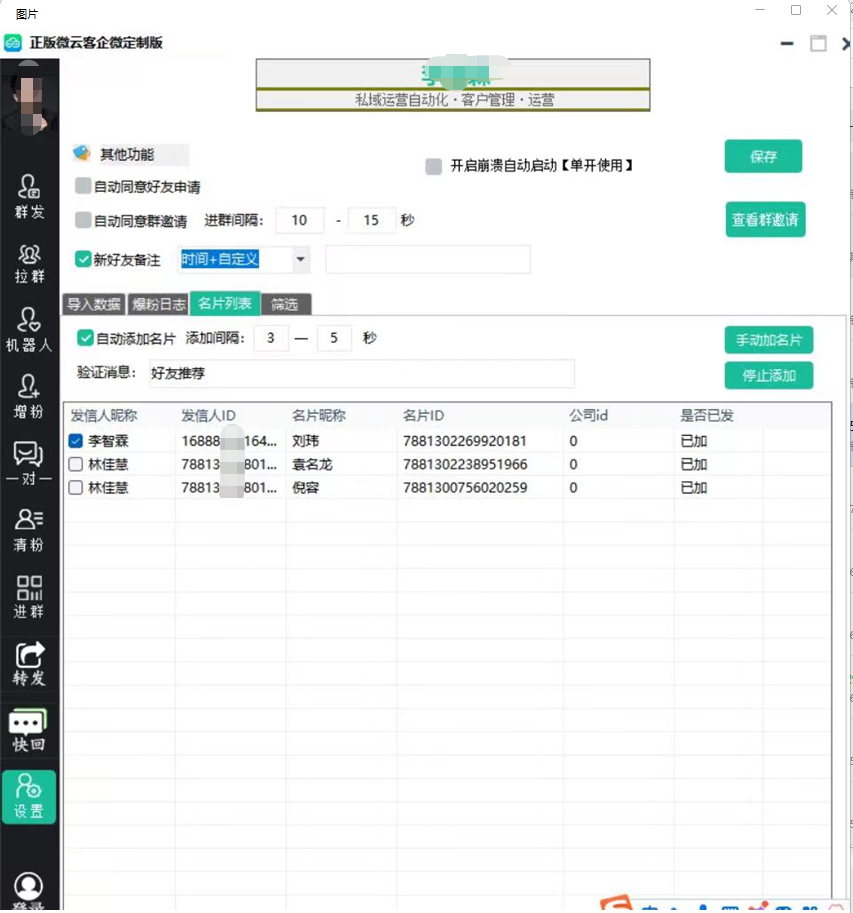Click the 验证消息 text input field
Viewport: 853px width, 913px height.
(361, 373)
